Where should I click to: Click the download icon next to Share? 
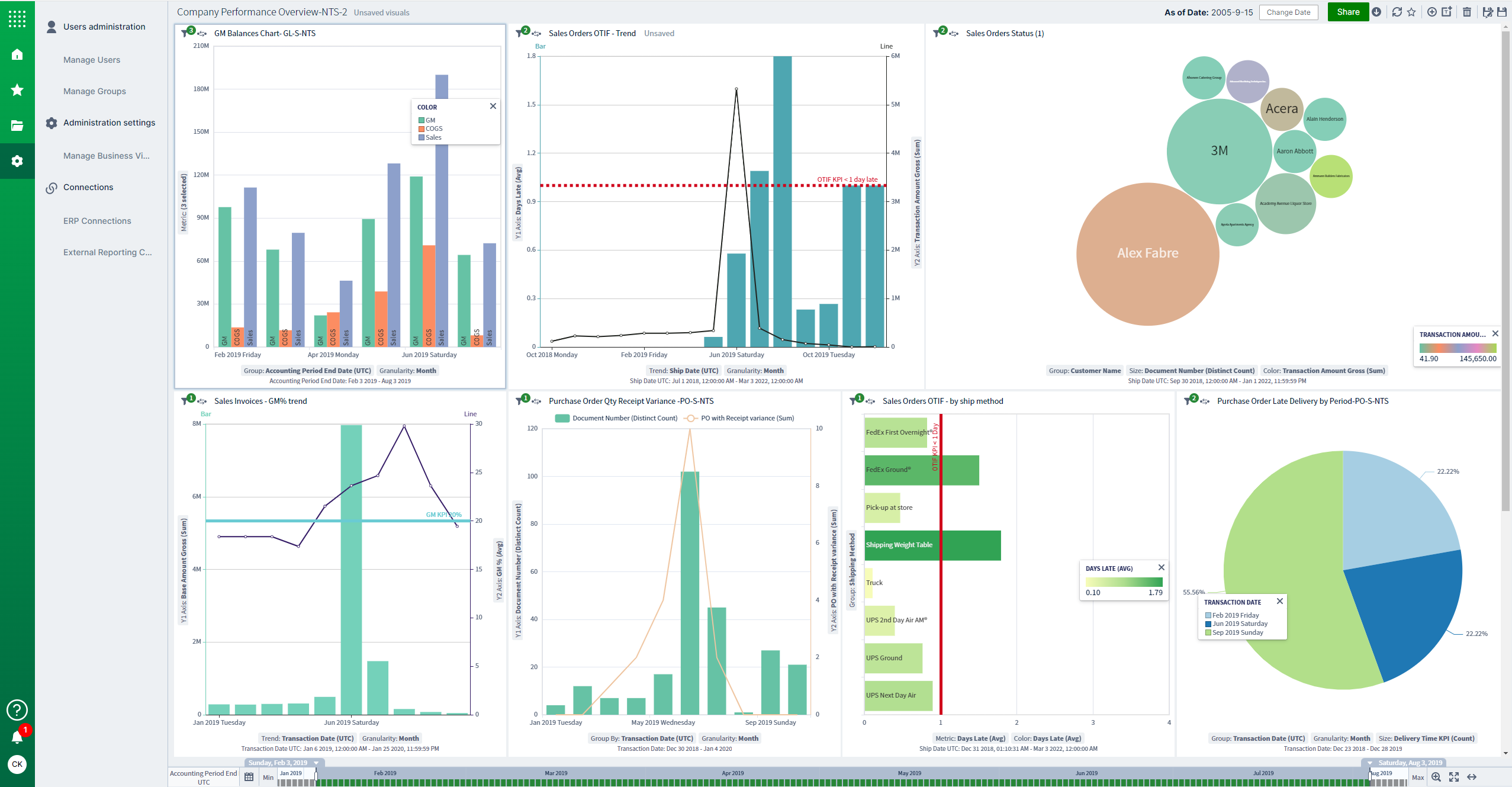pos(1376,12)
